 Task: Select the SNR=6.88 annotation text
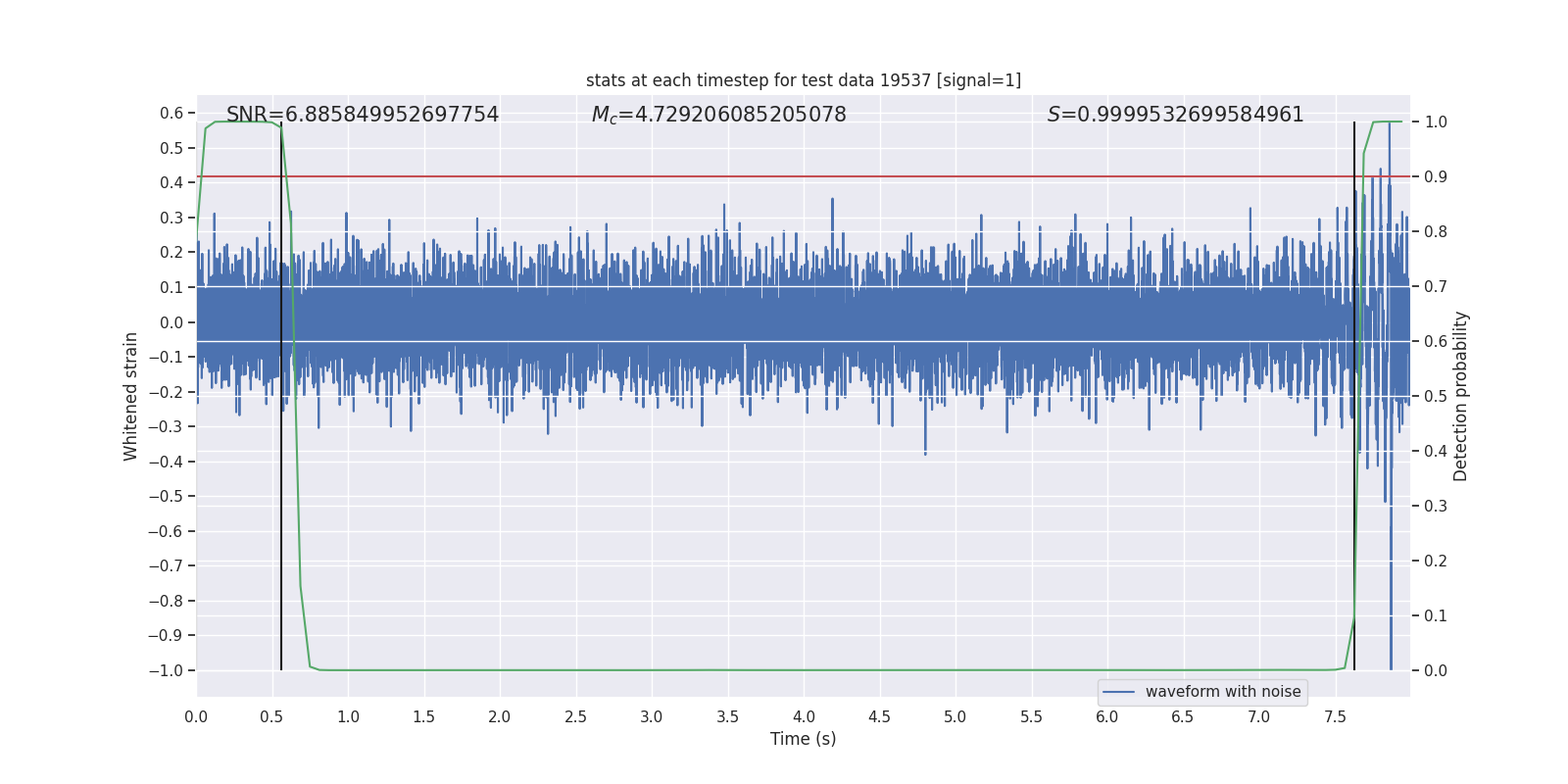pyautogui.click(x=363, y=115)
